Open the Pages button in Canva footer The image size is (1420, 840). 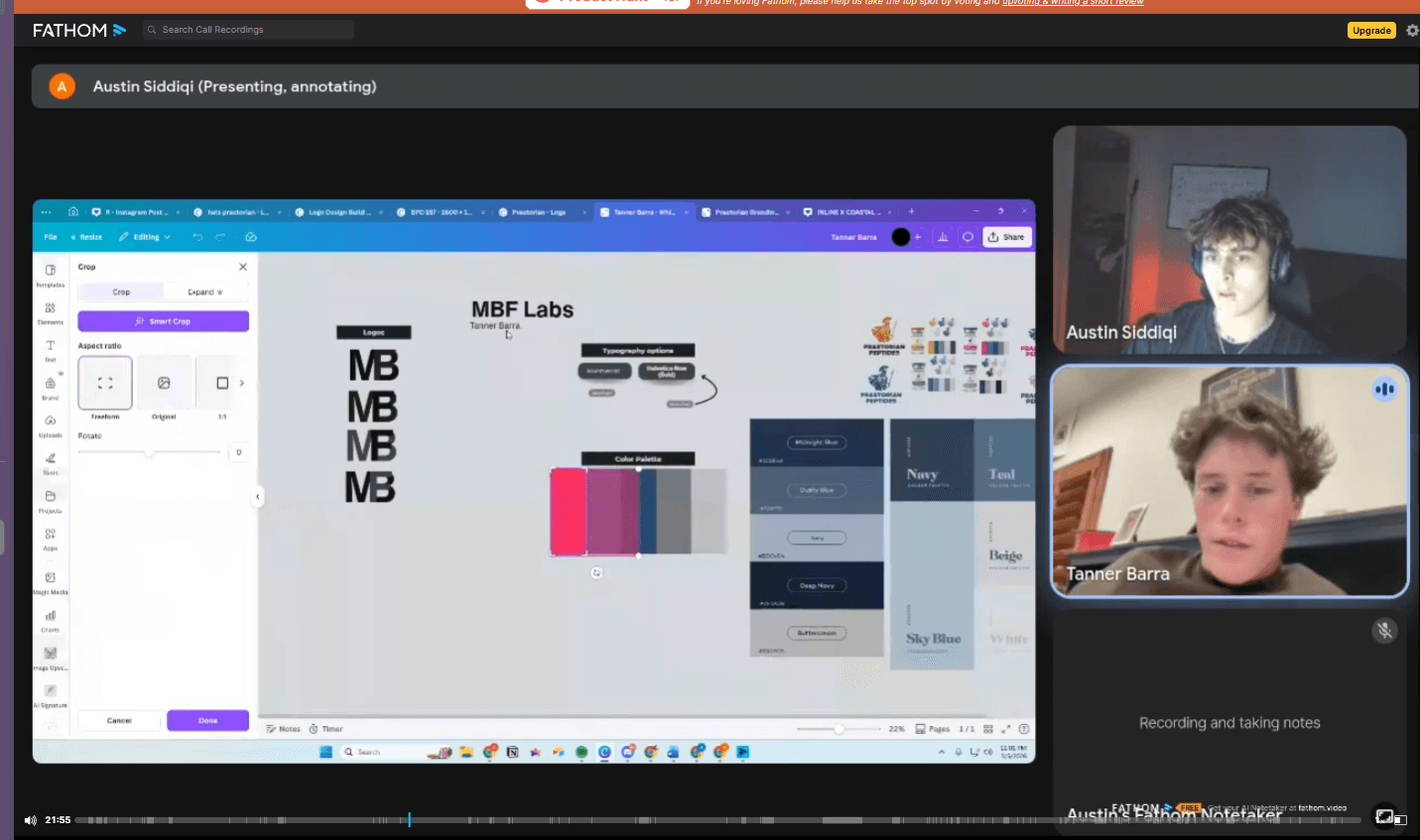pos(933,729)
